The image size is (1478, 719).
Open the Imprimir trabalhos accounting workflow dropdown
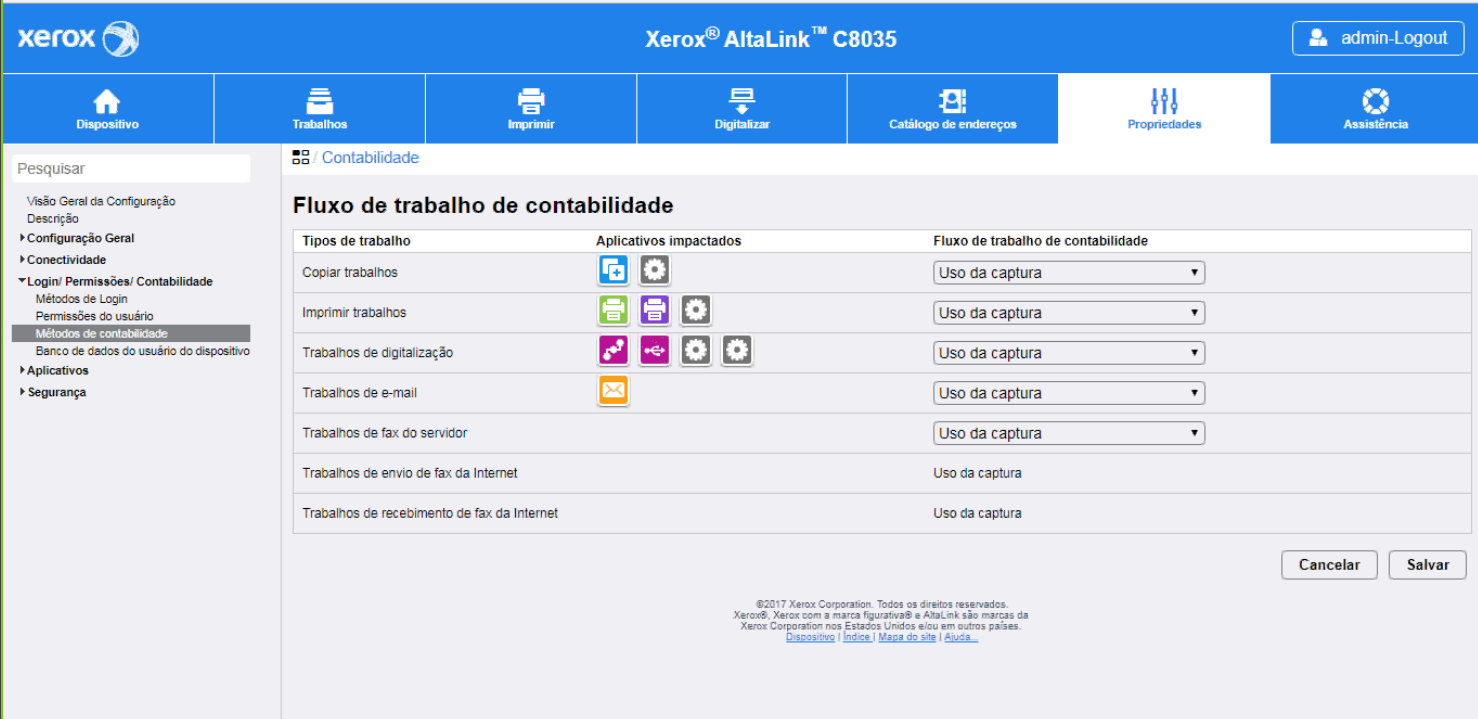tap(1068, 313)
